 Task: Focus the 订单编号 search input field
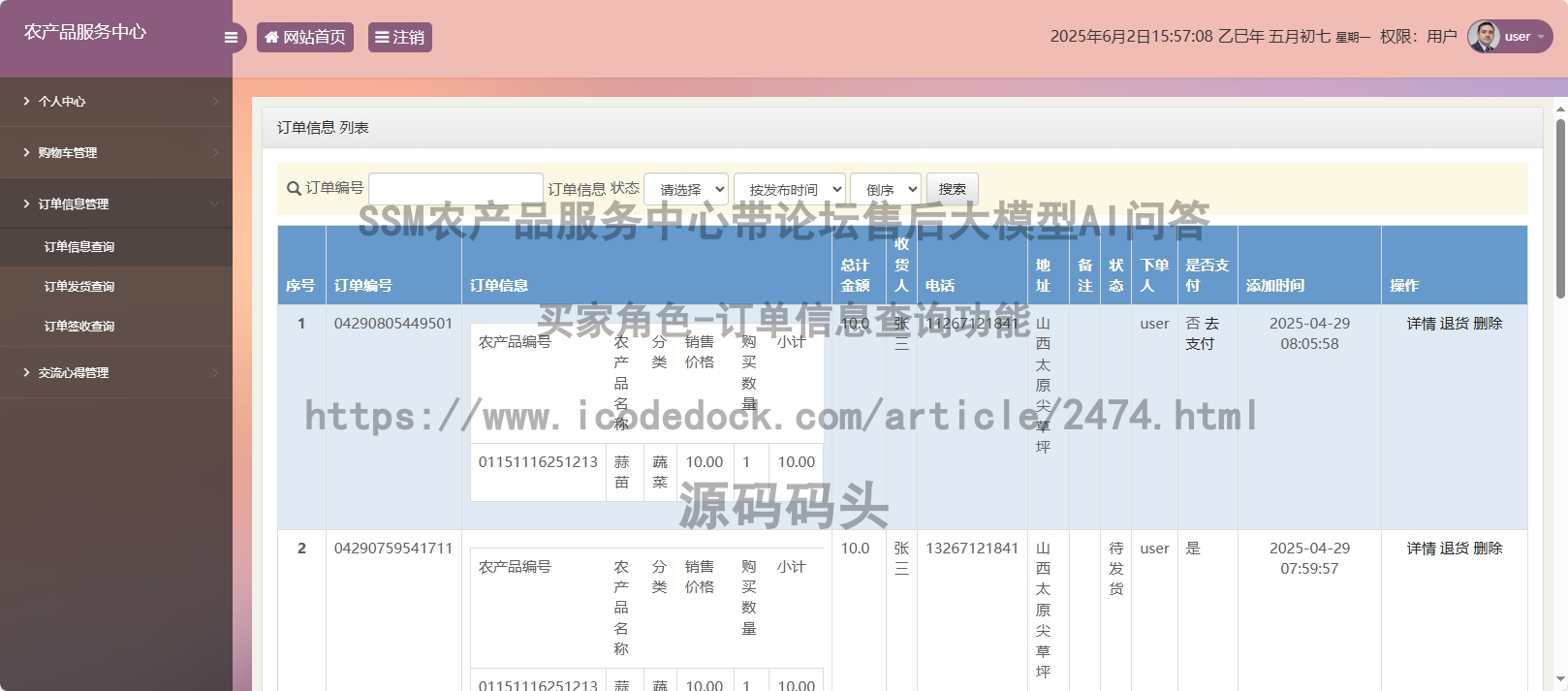click(x=455, y=189)
